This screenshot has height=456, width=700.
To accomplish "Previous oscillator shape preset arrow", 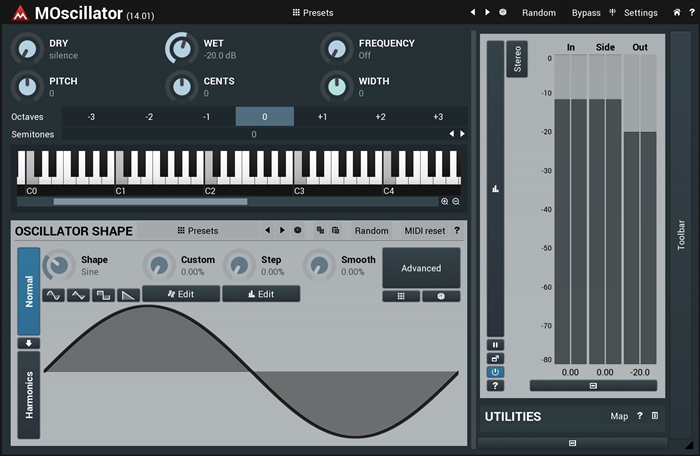I will pos(267,230).
